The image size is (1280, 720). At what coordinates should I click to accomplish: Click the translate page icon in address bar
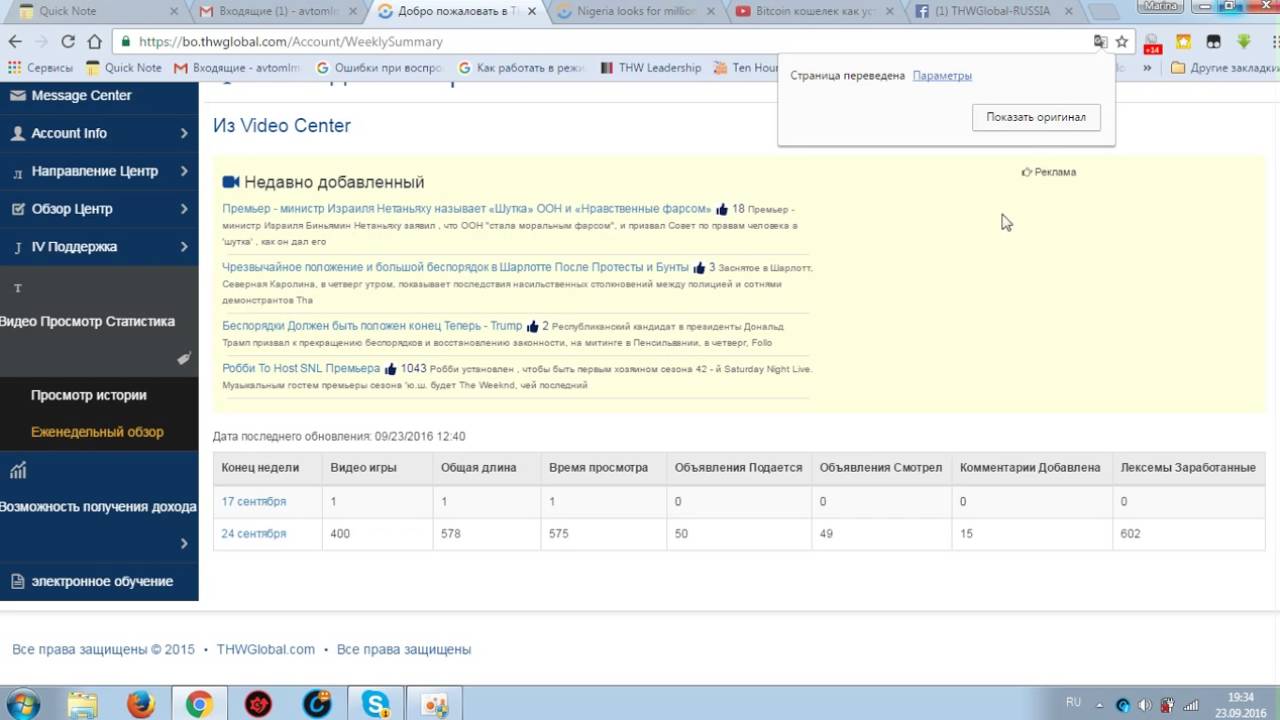[x=1100, y=42]
